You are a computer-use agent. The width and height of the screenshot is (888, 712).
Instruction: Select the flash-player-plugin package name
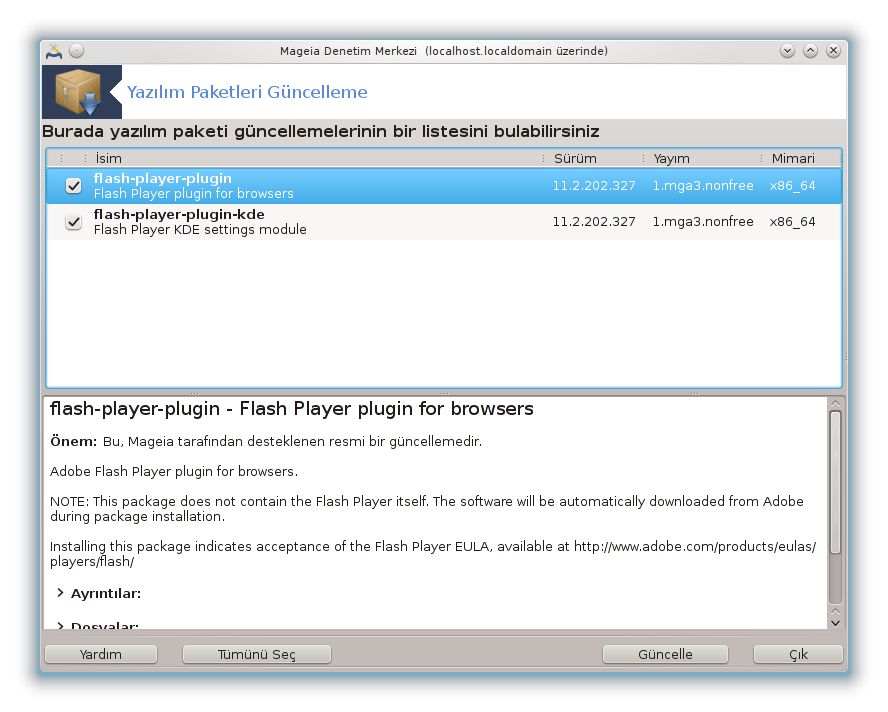click(x=163, y=178)
